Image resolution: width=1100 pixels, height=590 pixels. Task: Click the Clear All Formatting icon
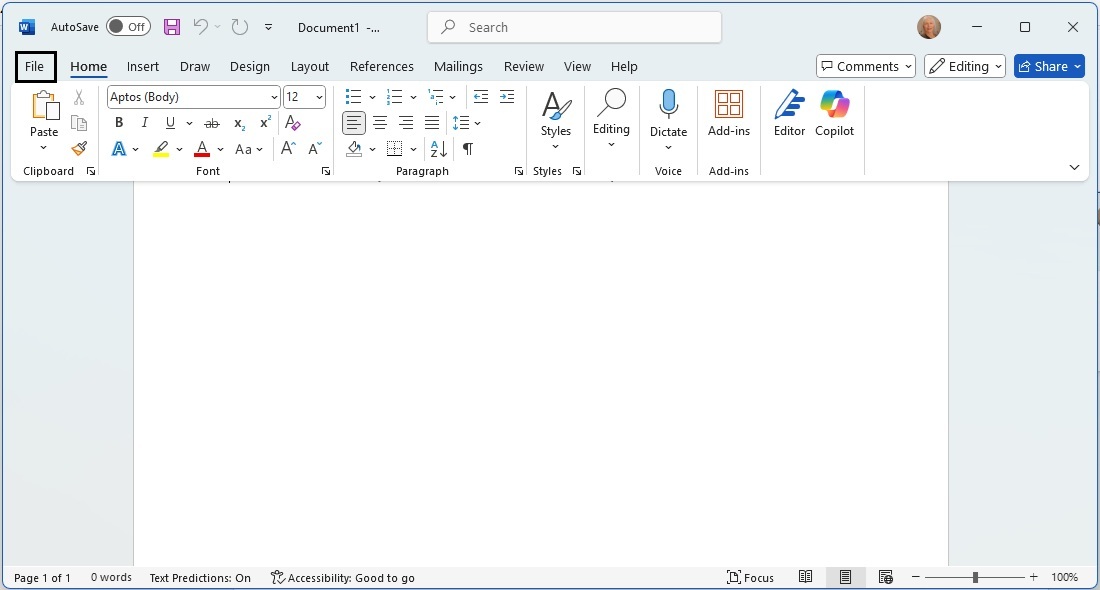coord(293,123)
